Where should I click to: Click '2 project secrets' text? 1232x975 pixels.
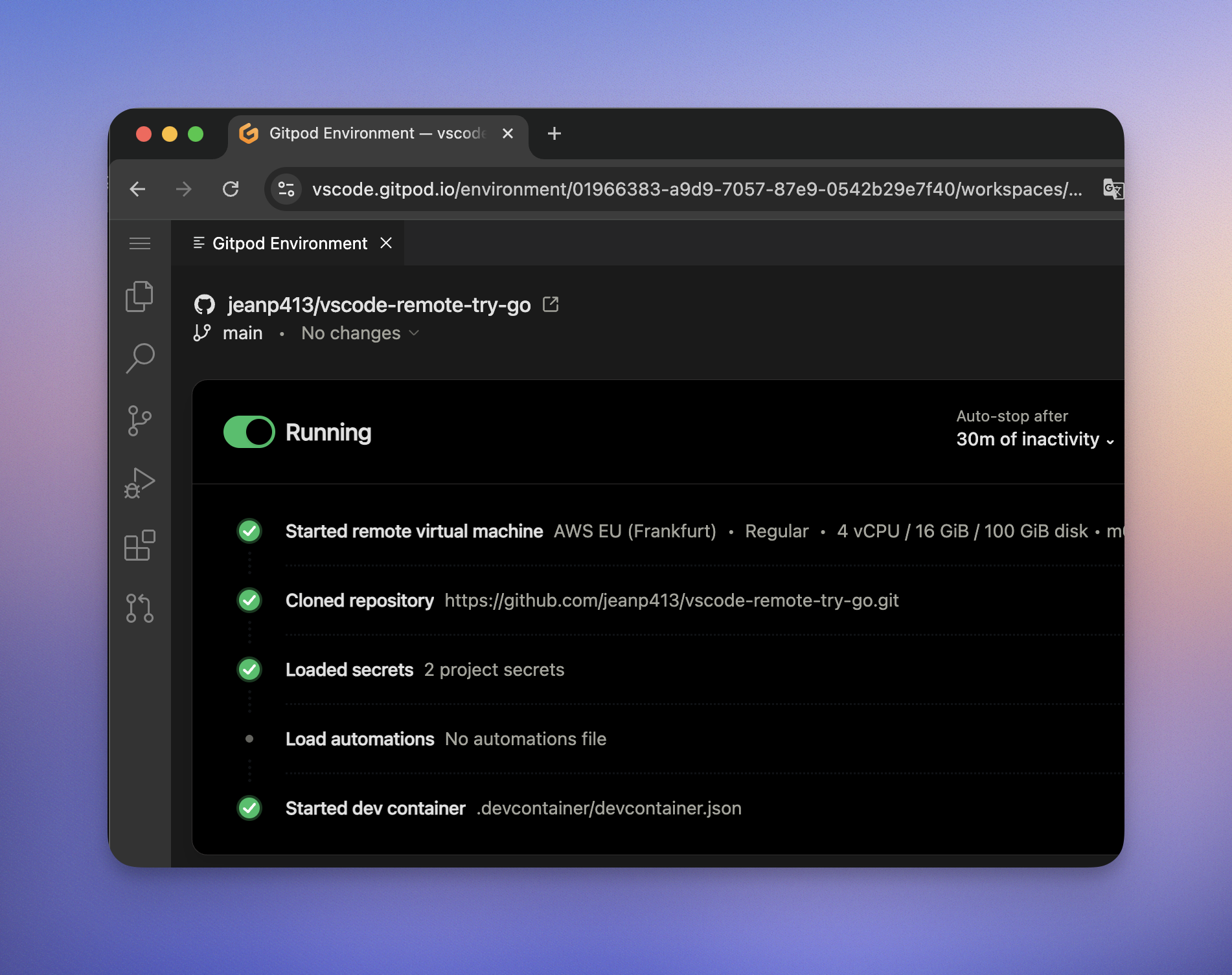click(x=494, y=669)
